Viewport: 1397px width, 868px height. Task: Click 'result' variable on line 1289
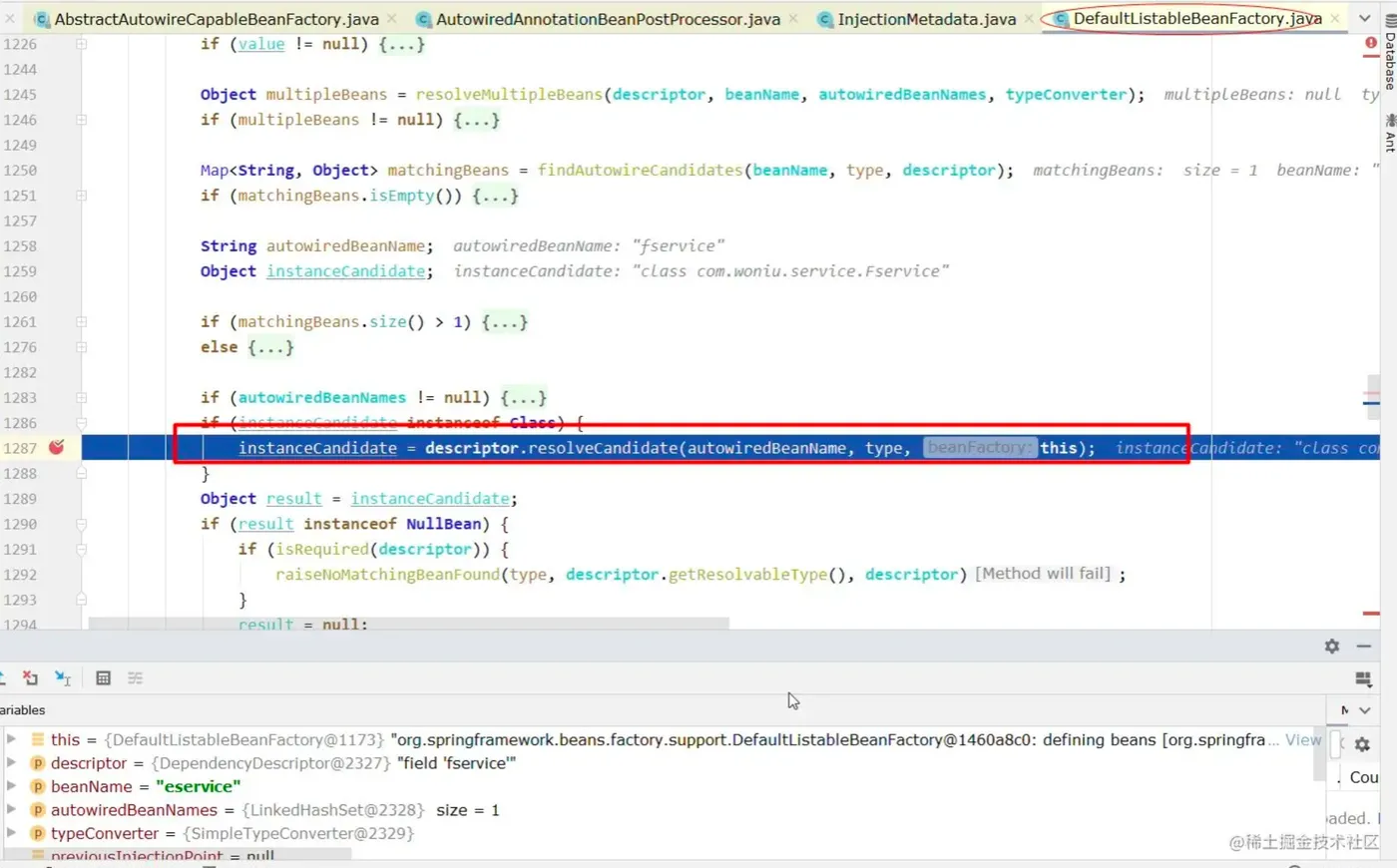[x=293, y=499]
